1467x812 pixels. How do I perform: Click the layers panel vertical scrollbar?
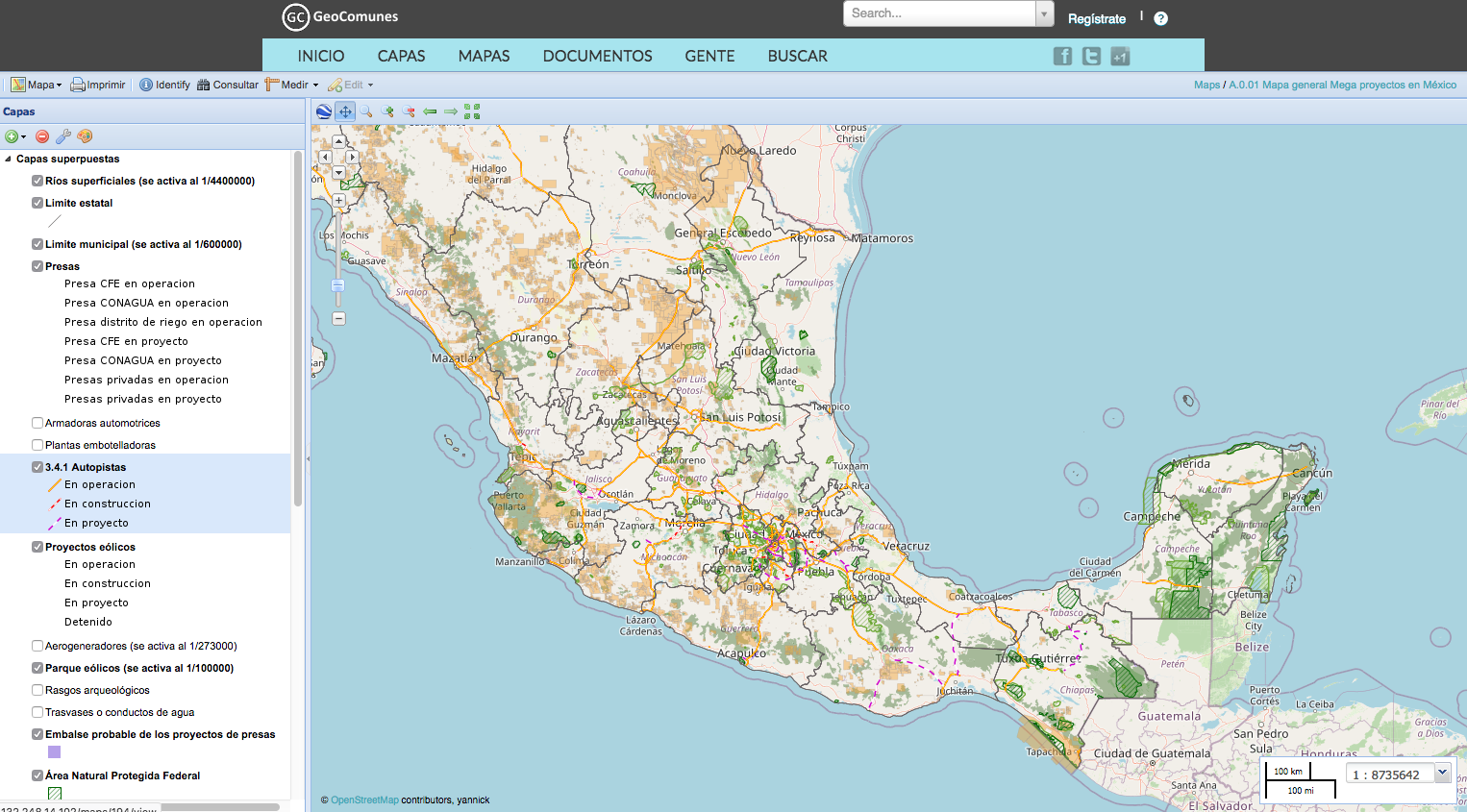point(298,328)
